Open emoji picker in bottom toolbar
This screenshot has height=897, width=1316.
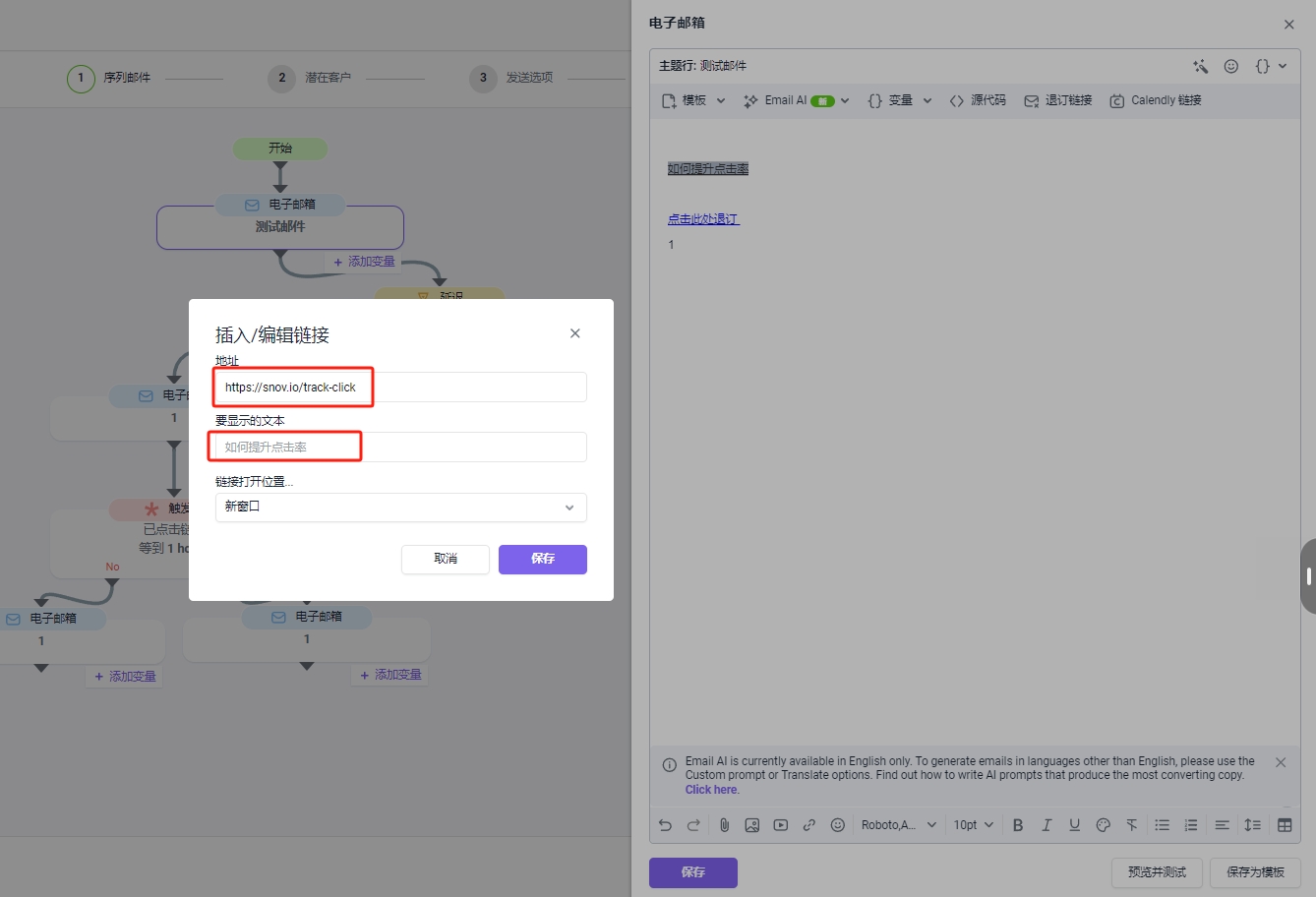tap(838, 825)
